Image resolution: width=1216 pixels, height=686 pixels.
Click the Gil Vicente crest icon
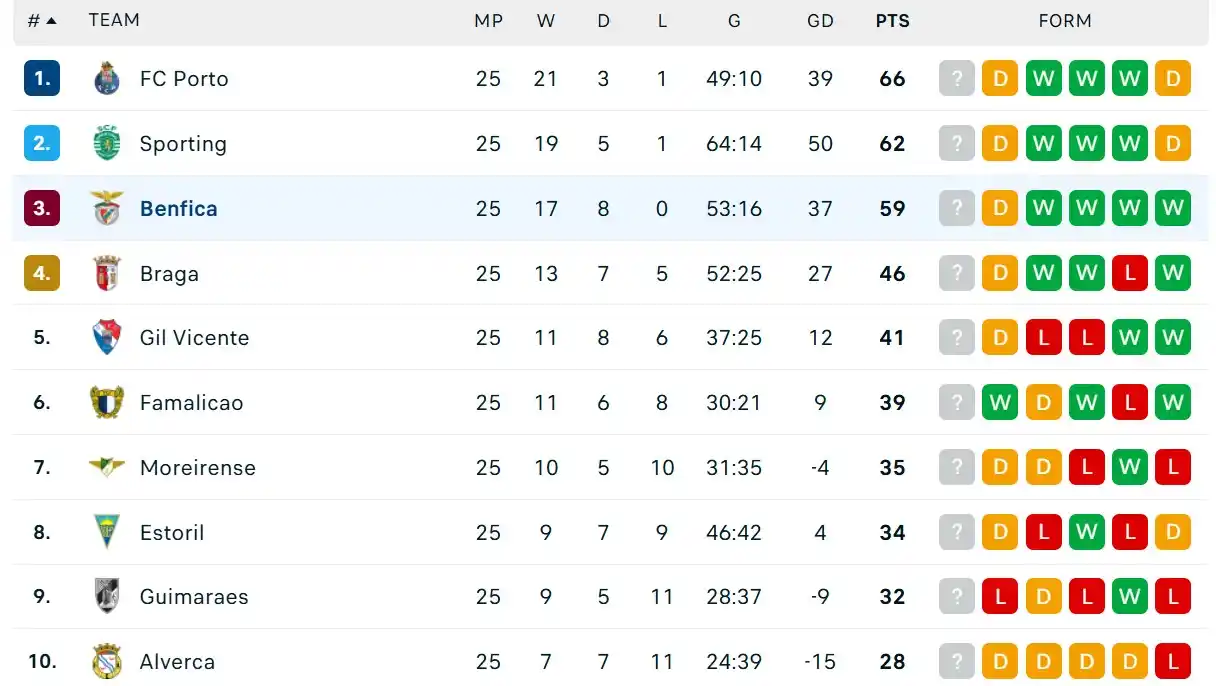107,337
